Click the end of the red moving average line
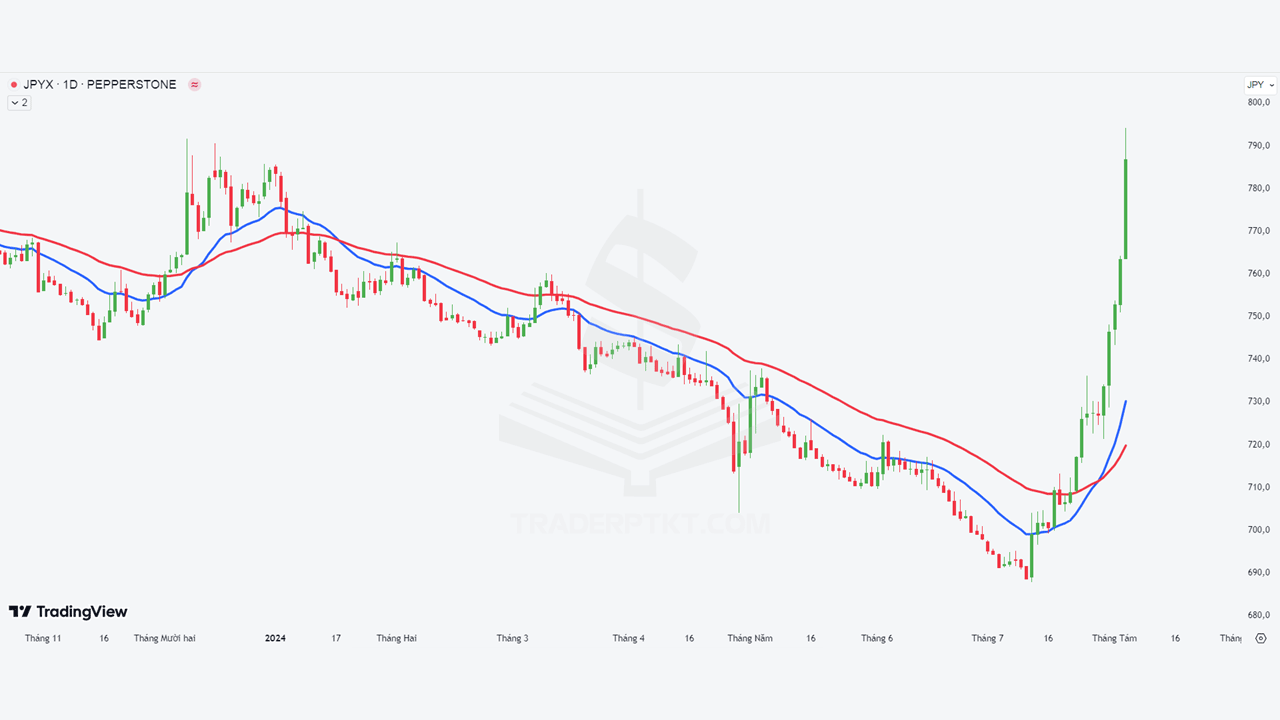 coord(1126,446)
